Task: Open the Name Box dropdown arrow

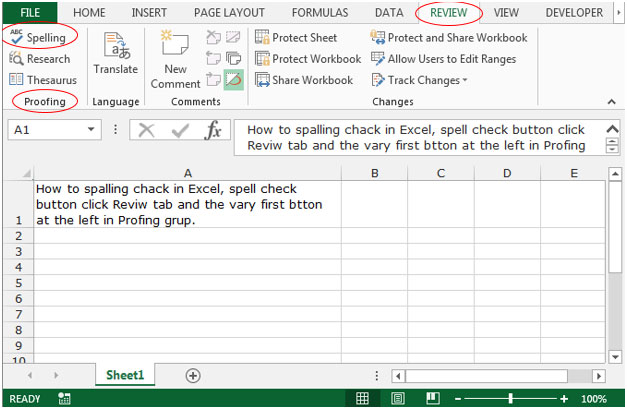Action: click(91, 129)
